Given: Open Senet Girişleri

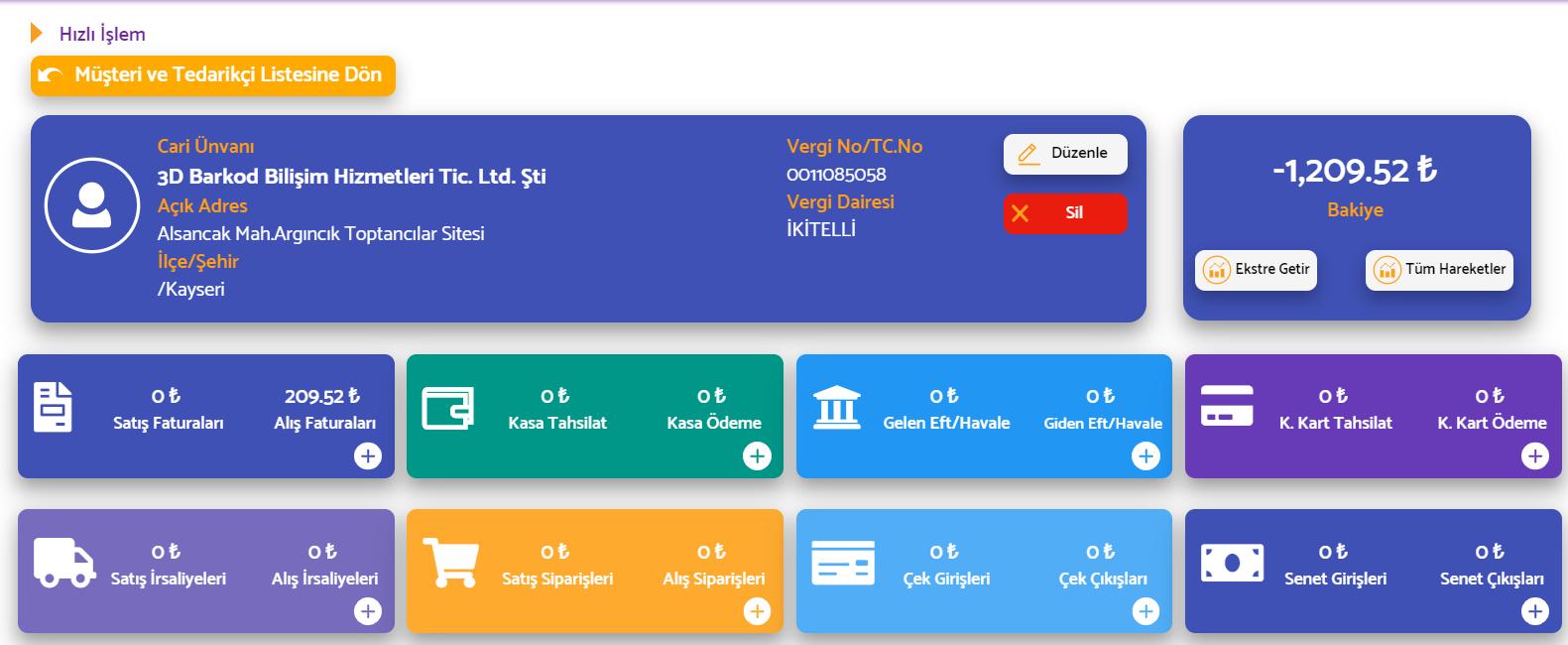Looking at the screenshot, I should [x=1335, y=565].
